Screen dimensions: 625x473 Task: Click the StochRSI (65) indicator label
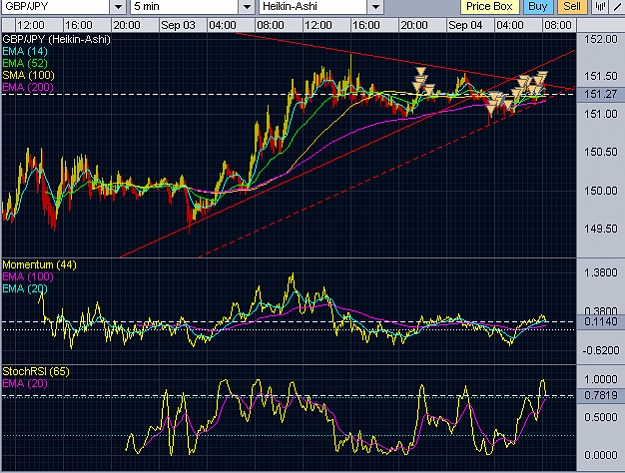click(36, 371)
